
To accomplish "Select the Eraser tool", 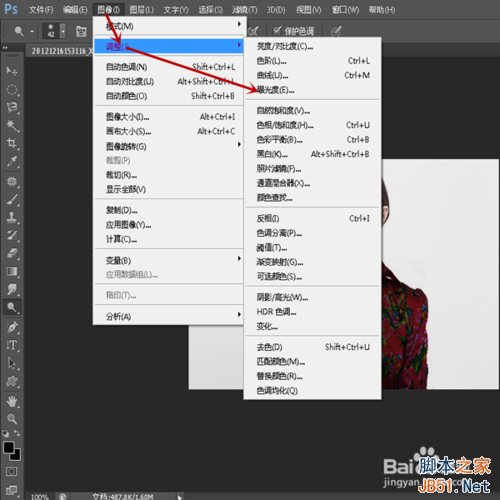I will point(12,253).
